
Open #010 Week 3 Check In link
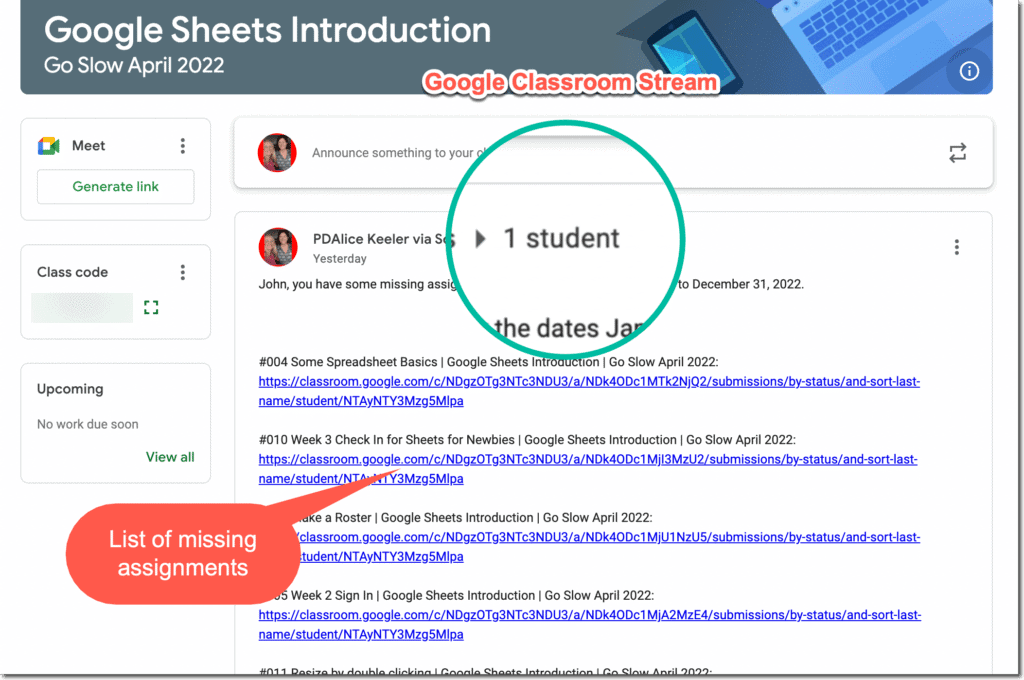click(x=588, y=469)
